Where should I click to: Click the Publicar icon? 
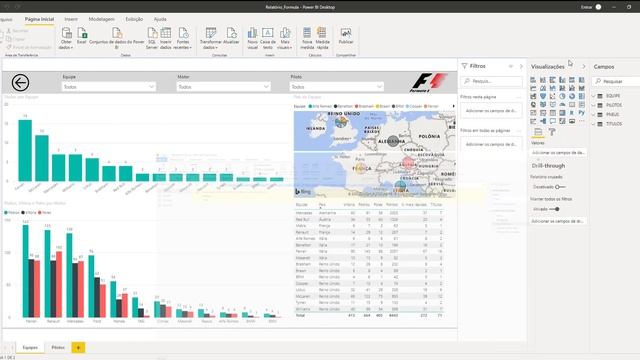pyautogui.click(x=346, y=36)
